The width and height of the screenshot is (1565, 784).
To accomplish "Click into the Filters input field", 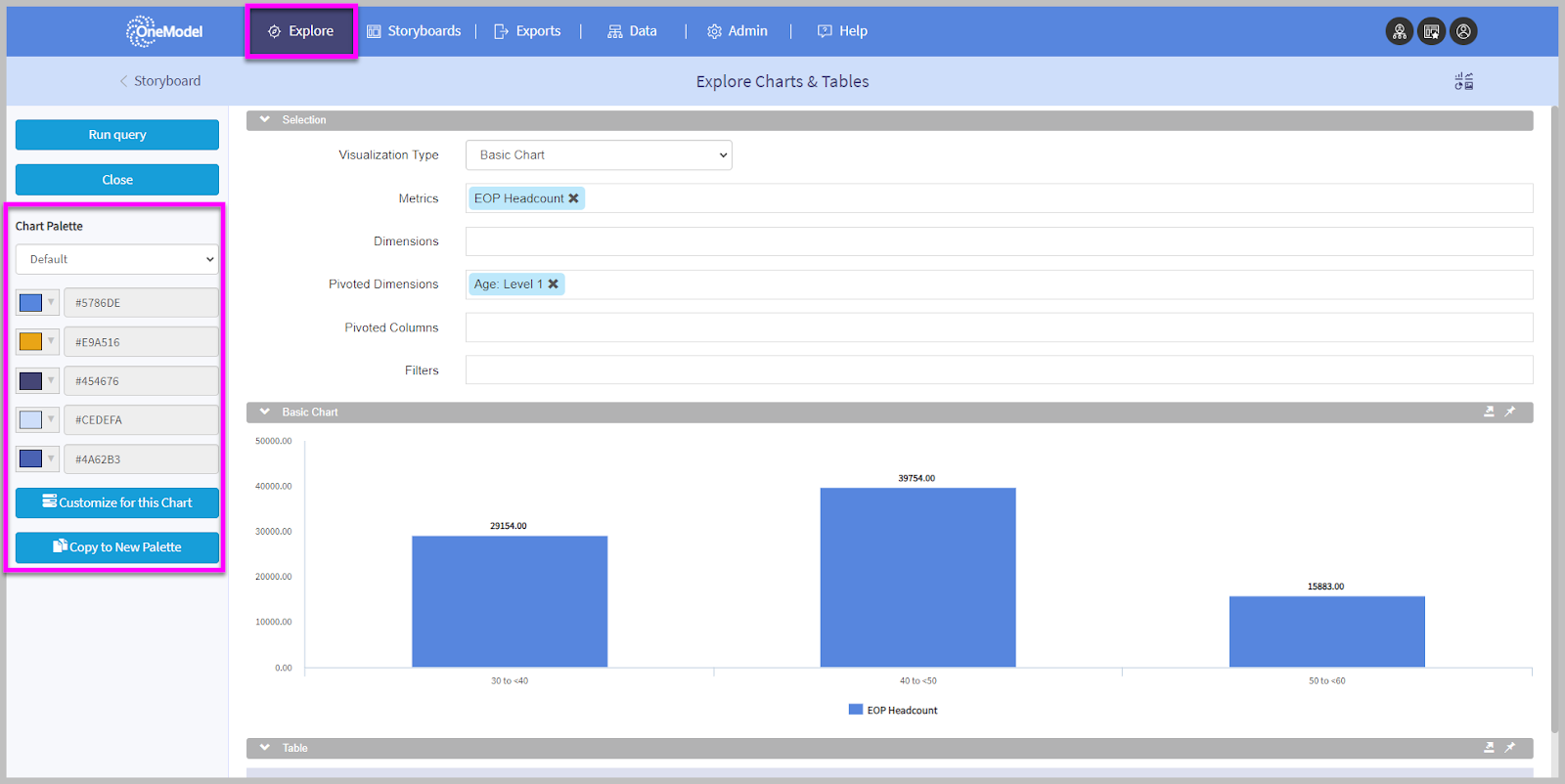I will tap(998, 370).
